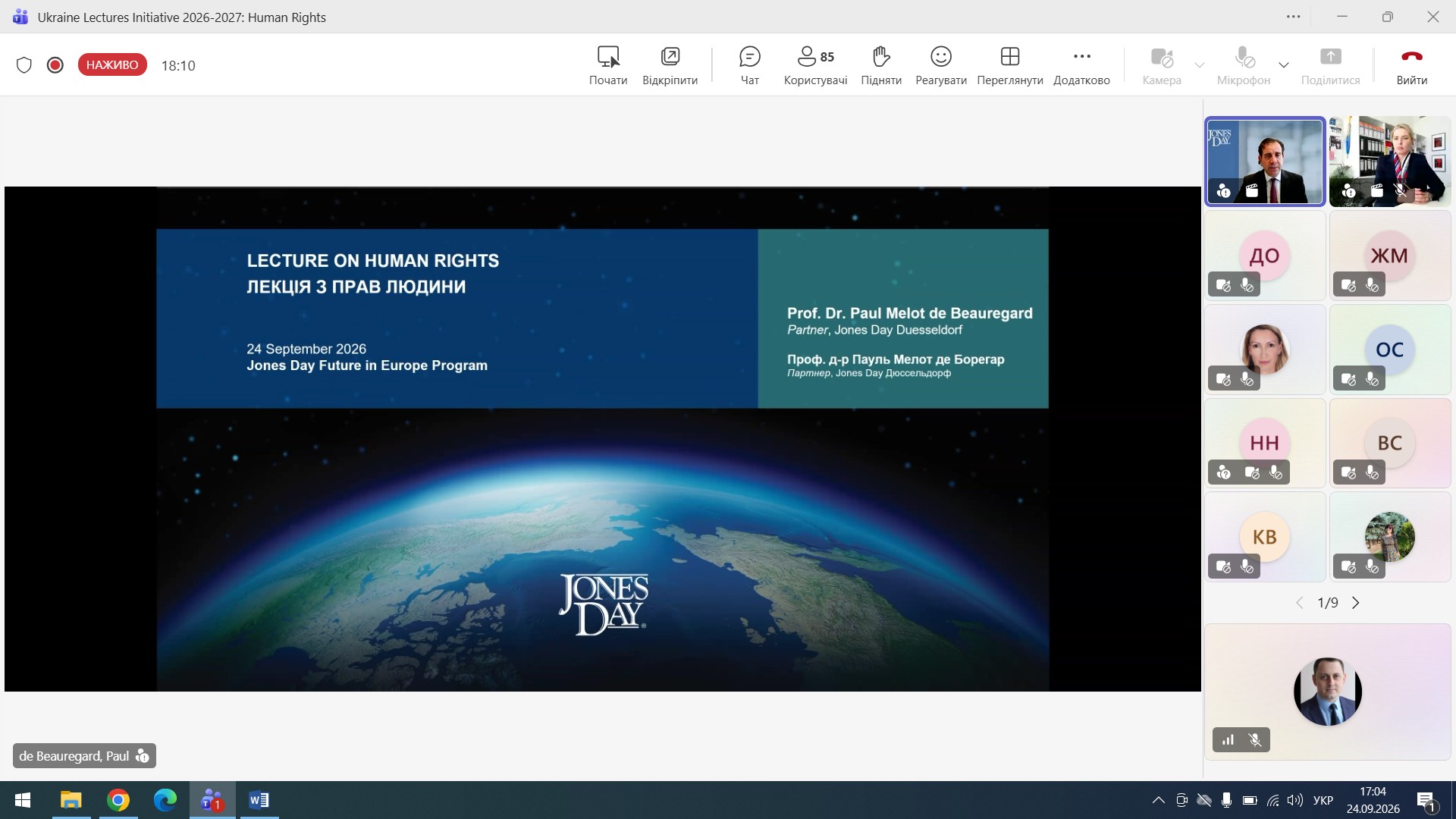This screenshot has height=819, width=1456.
Task: Click the Meet Now camera tray icon
Action: coord(1181,800)
